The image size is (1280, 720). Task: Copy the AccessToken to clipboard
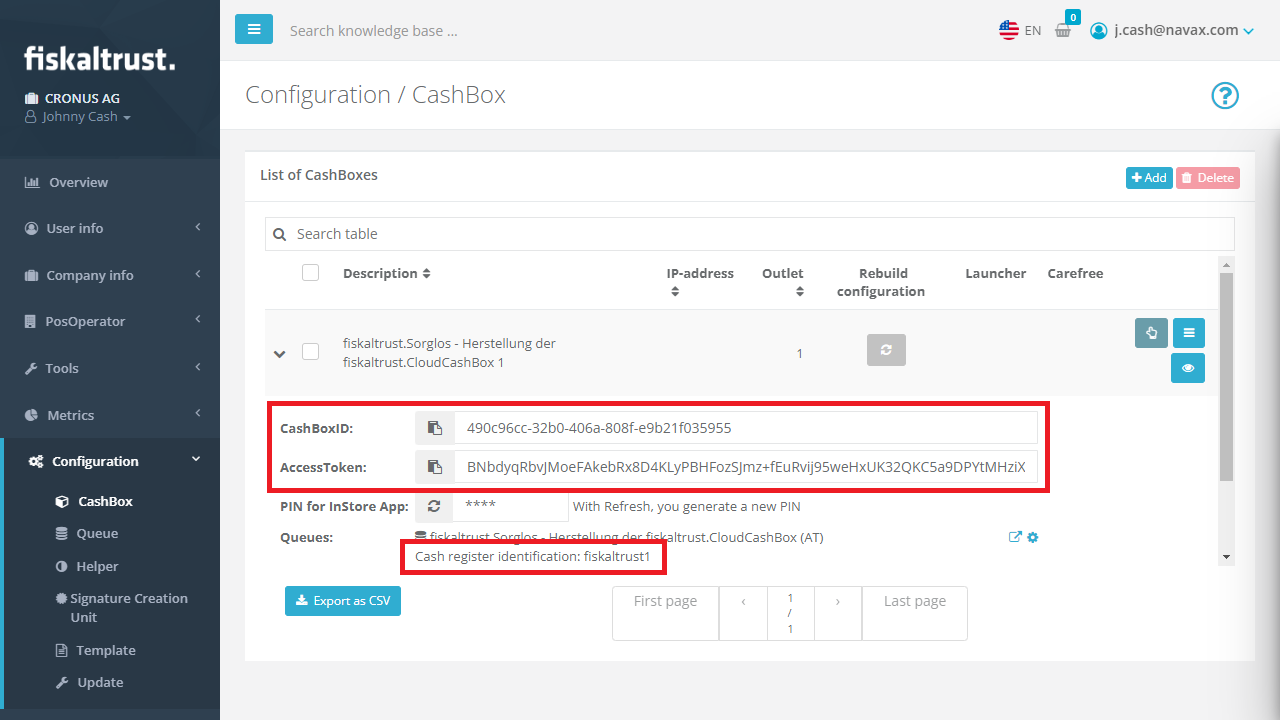(434, 466)
